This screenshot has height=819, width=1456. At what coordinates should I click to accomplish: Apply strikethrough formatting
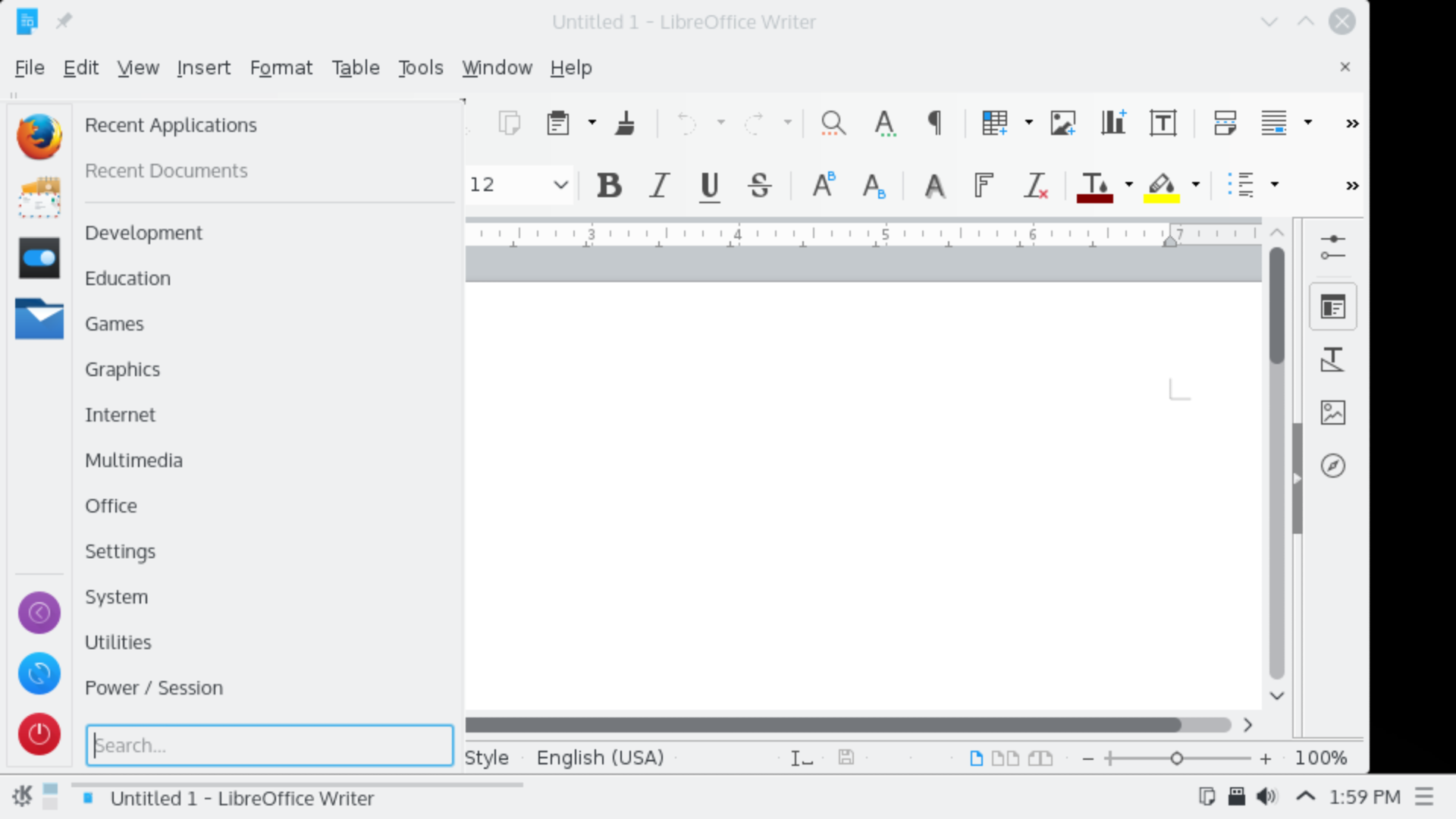coord(759,185)
